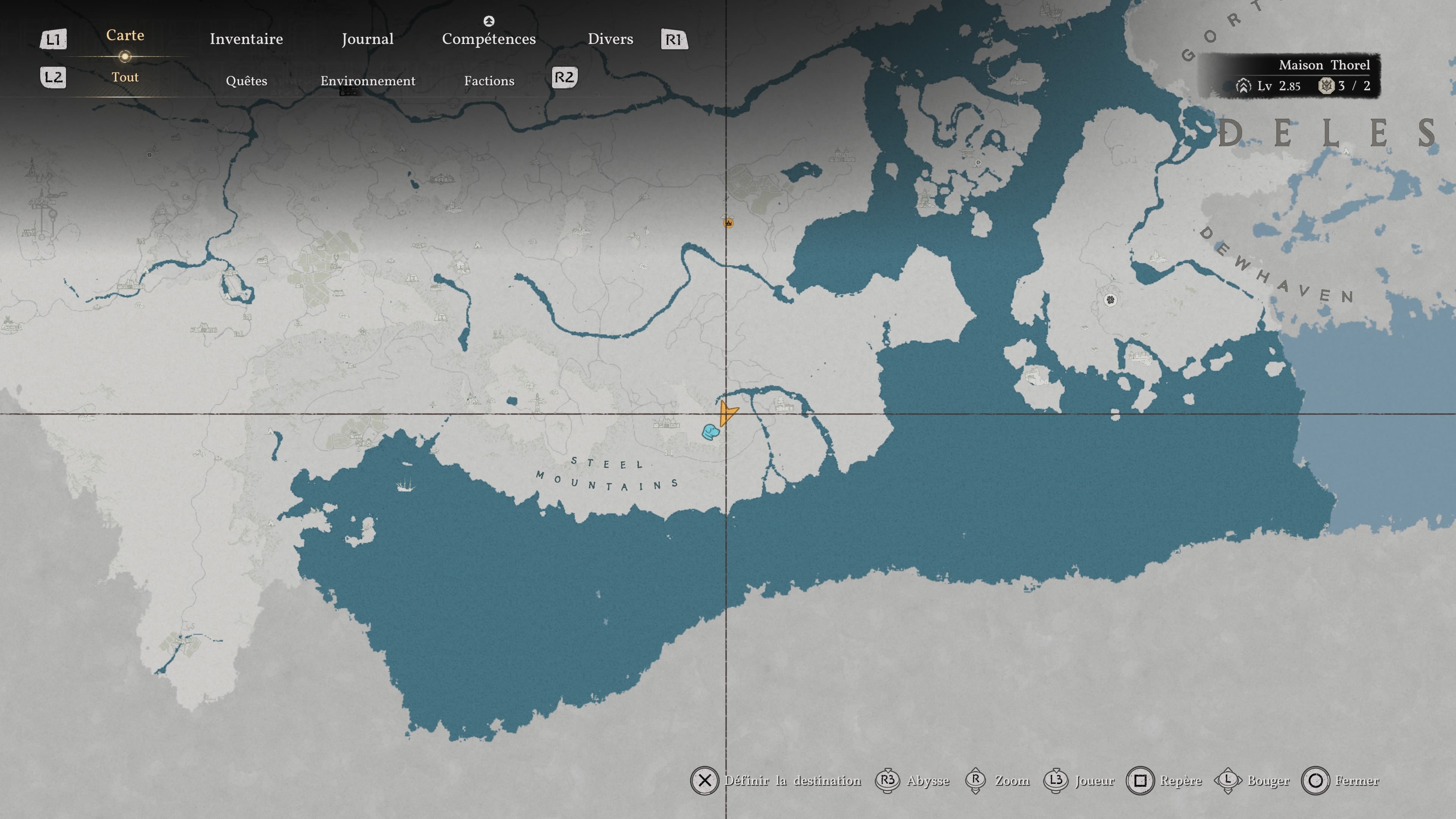Choose Définir la destination
Viewport: 1456px width, 819px height.
(793, 781)
